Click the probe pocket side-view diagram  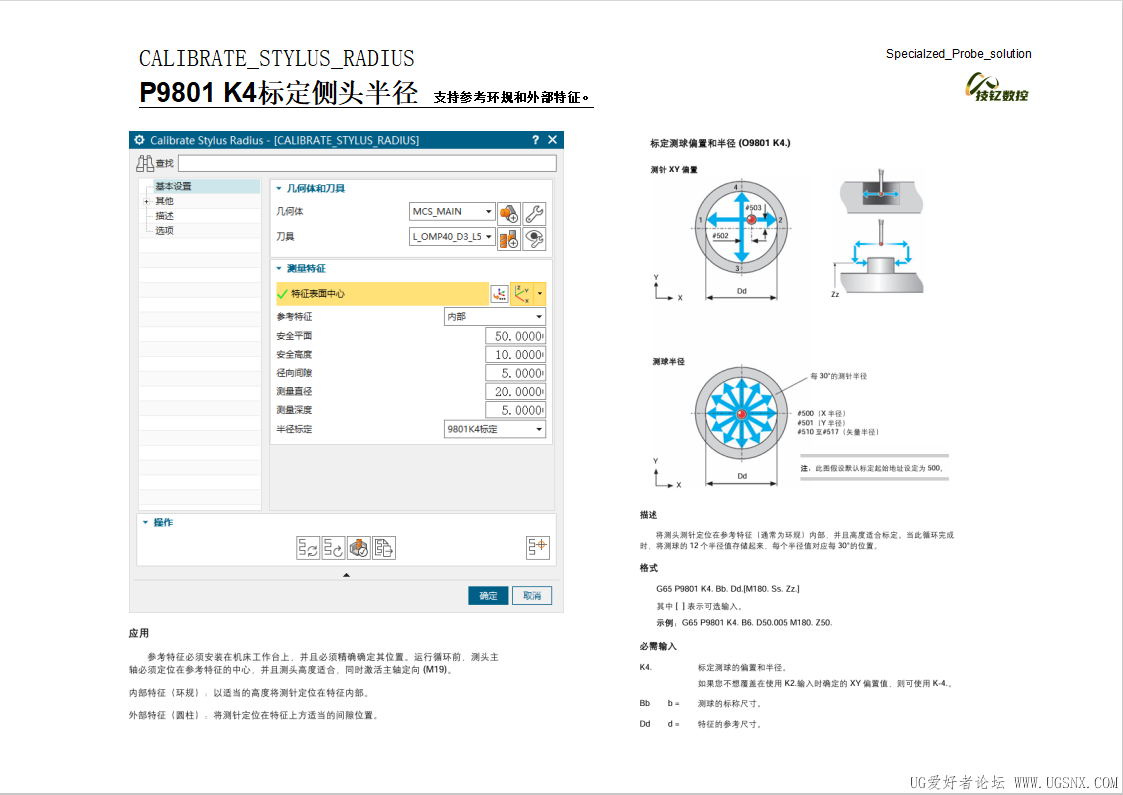tap(881, 191)
